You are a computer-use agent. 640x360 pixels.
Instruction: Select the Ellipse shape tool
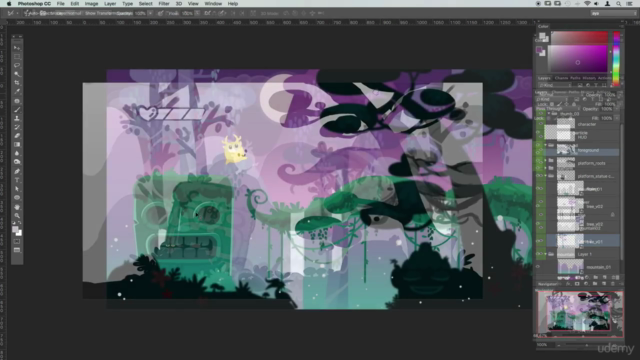pyautogui.click(x=17, y=198)
